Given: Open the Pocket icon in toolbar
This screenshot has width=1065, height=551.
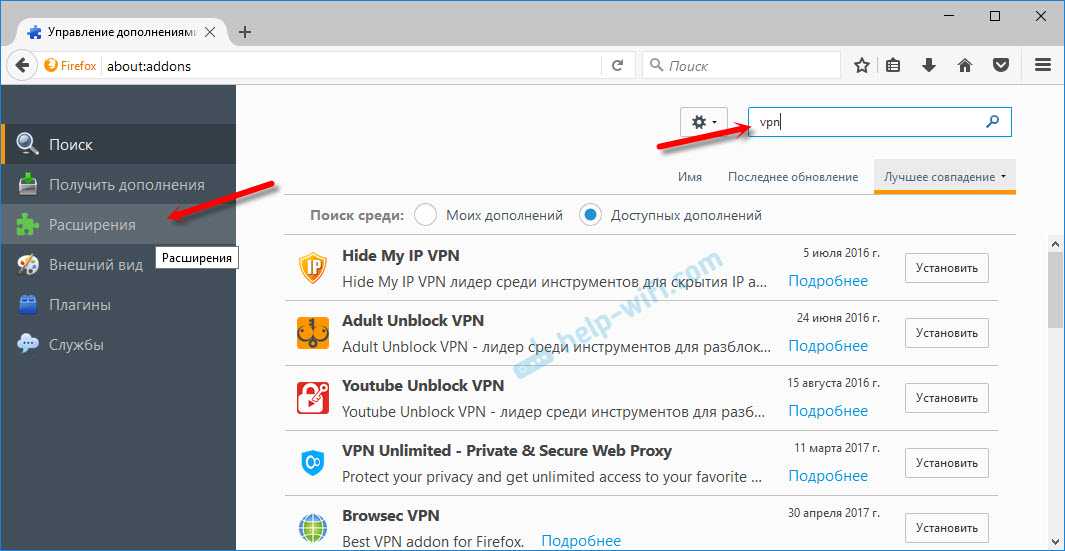Looking at the screenshot, I should (x=1000, y=66).
